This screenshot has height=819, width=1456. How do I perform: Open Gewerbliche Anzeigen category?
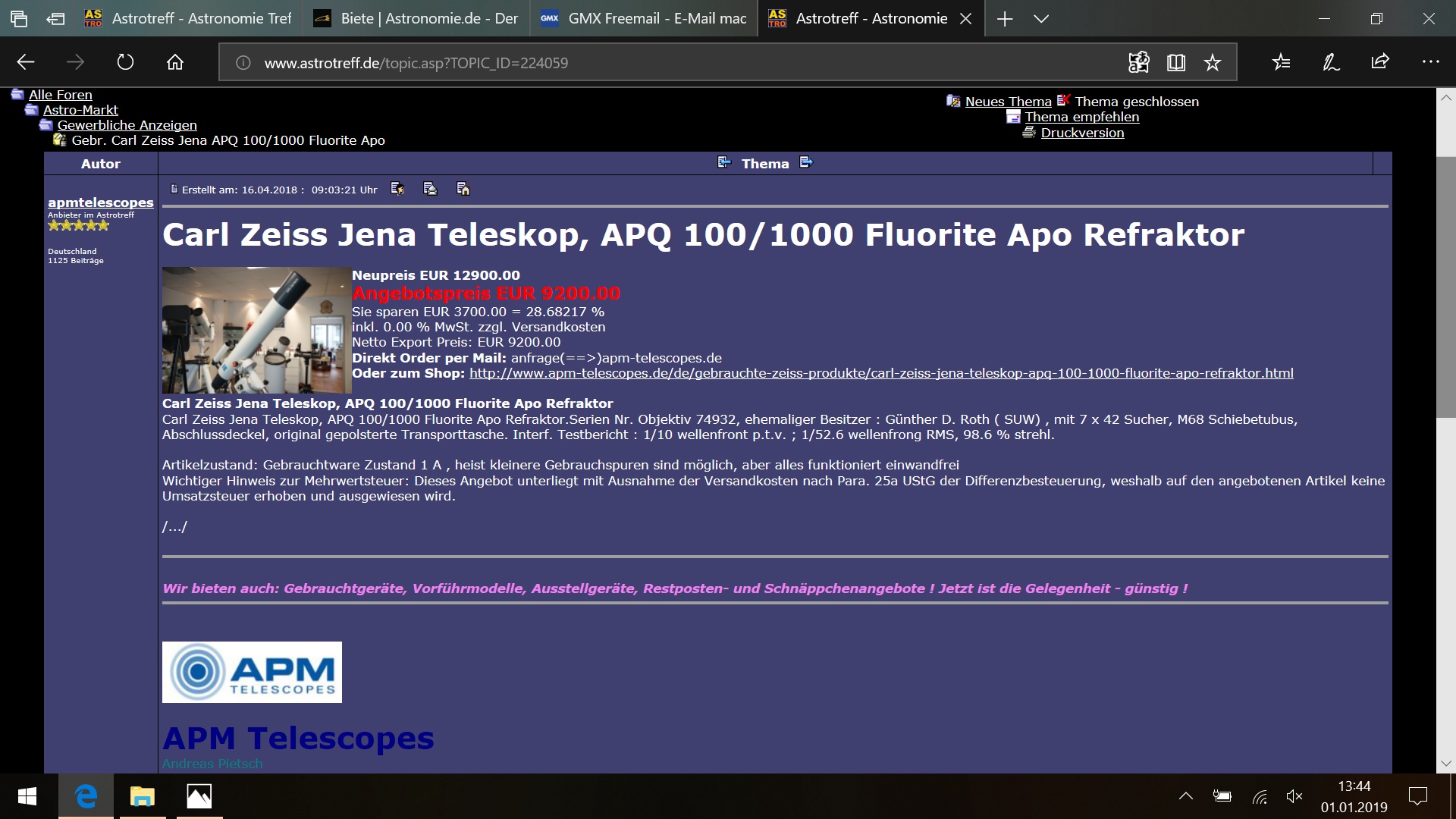click(127, 125)
